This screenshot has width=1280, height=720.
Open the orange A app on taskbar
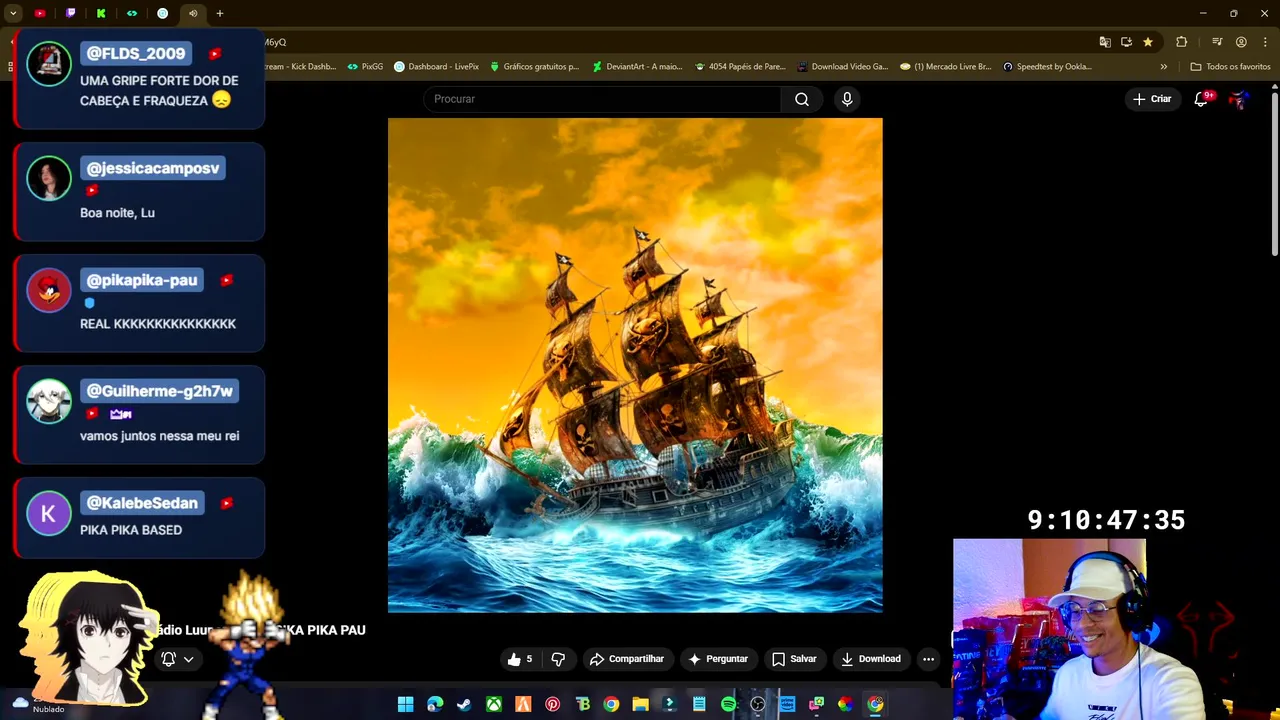(x=523, y=704)
